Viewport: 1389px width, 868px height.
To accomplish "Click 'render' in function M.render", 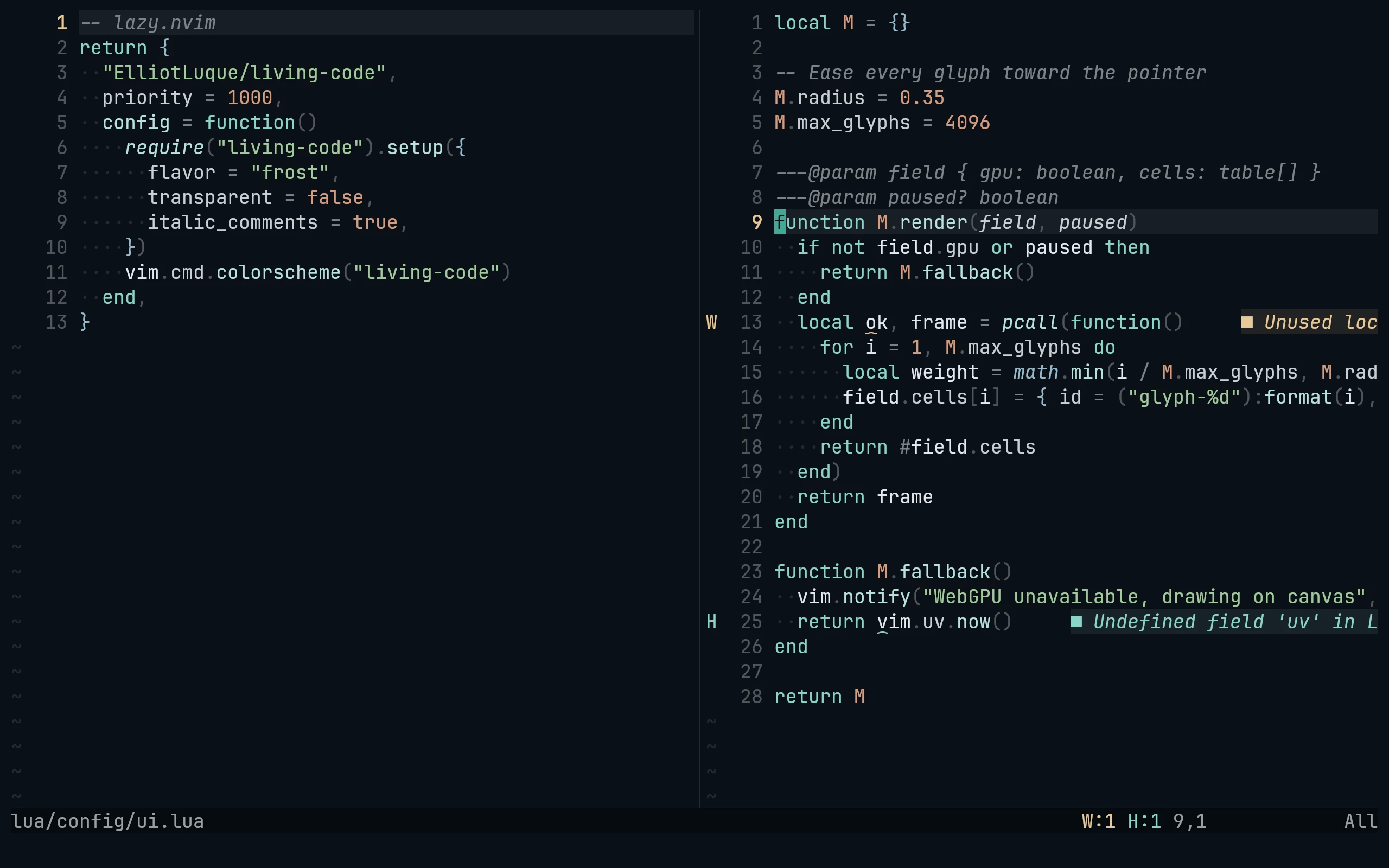I will (x=933, y=222).
